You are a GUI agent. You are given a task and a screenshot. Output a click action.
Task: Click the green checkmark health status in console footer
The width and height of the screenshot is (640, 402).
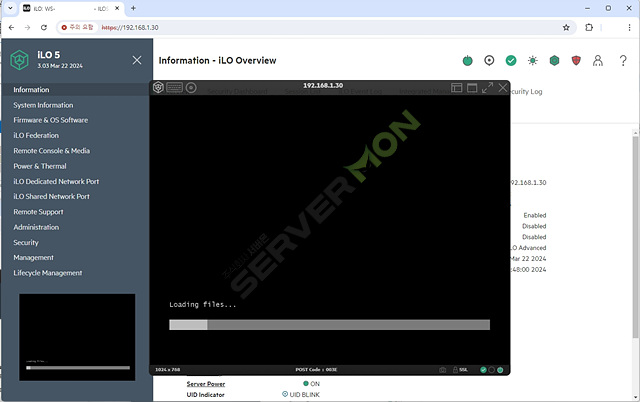pyautogui.click(x=483, y=370)
